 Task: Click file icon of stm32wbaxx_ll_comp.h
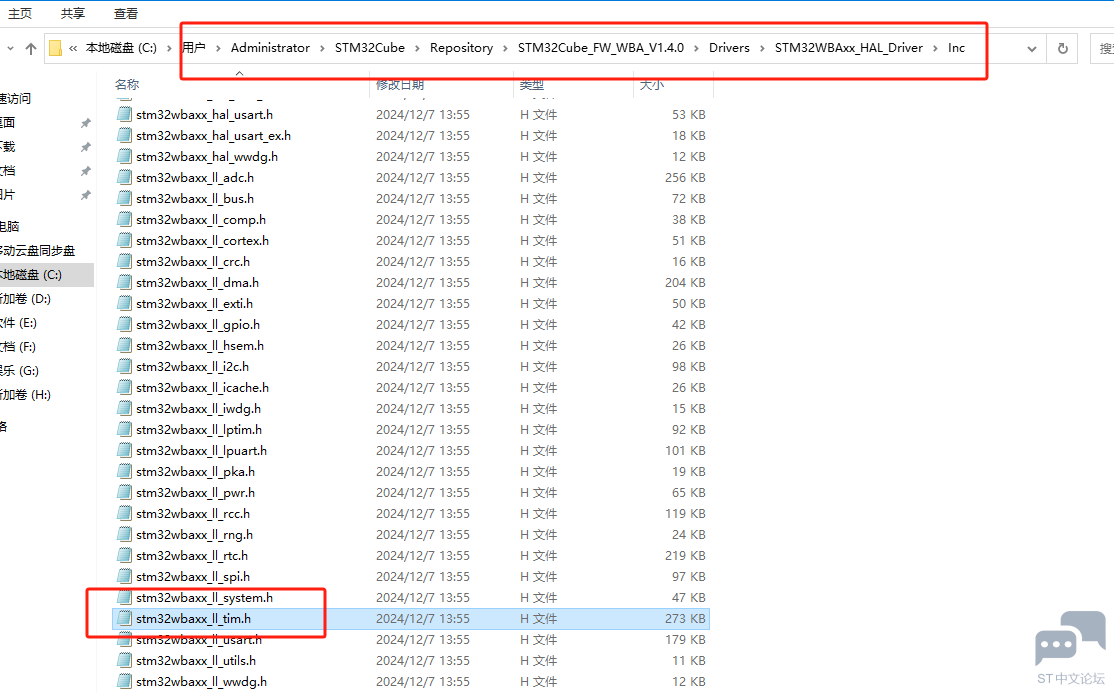(x=124, y=219)
